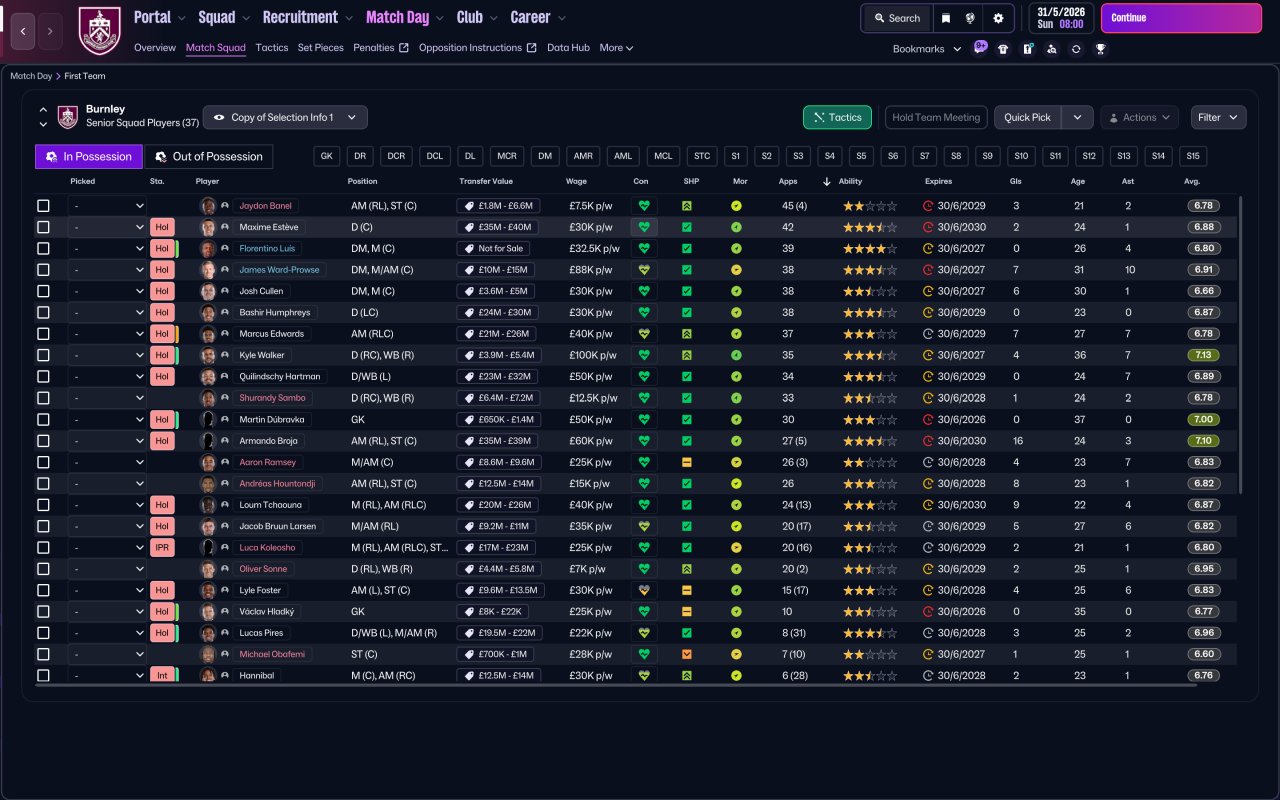Image resolution: width=1280 pixels, height=800 pixels.
Task: Tick the checkbox for Maxime Estève
Action: (43, 227)
